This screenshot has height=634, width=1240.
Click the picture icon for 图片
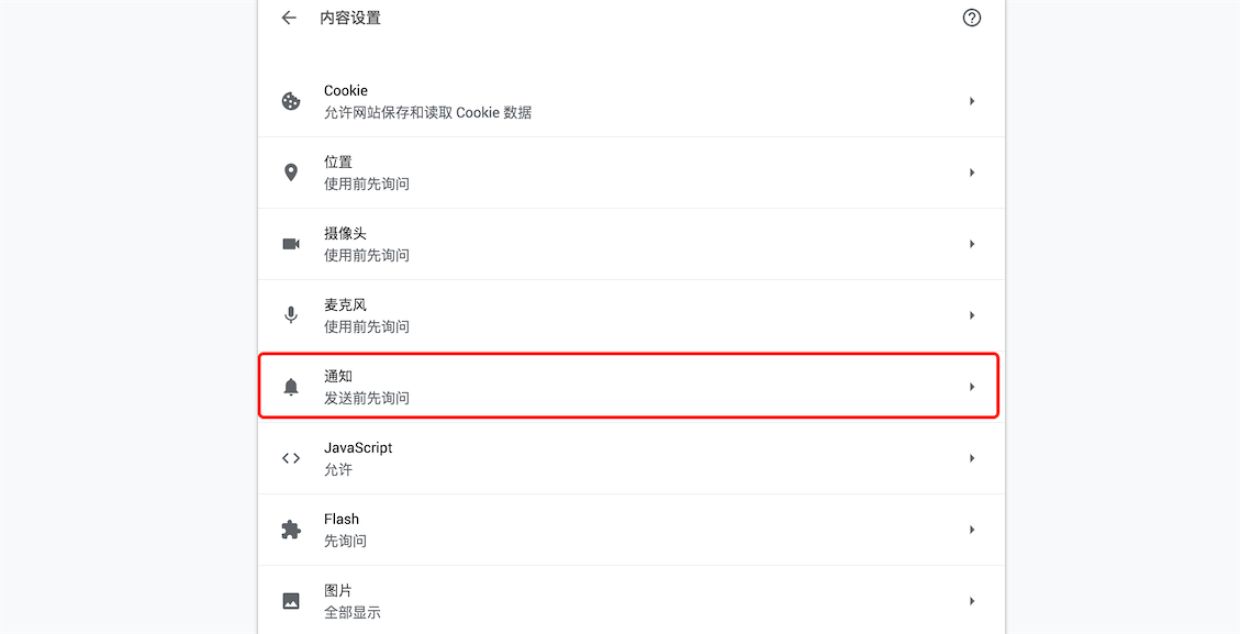291,601
